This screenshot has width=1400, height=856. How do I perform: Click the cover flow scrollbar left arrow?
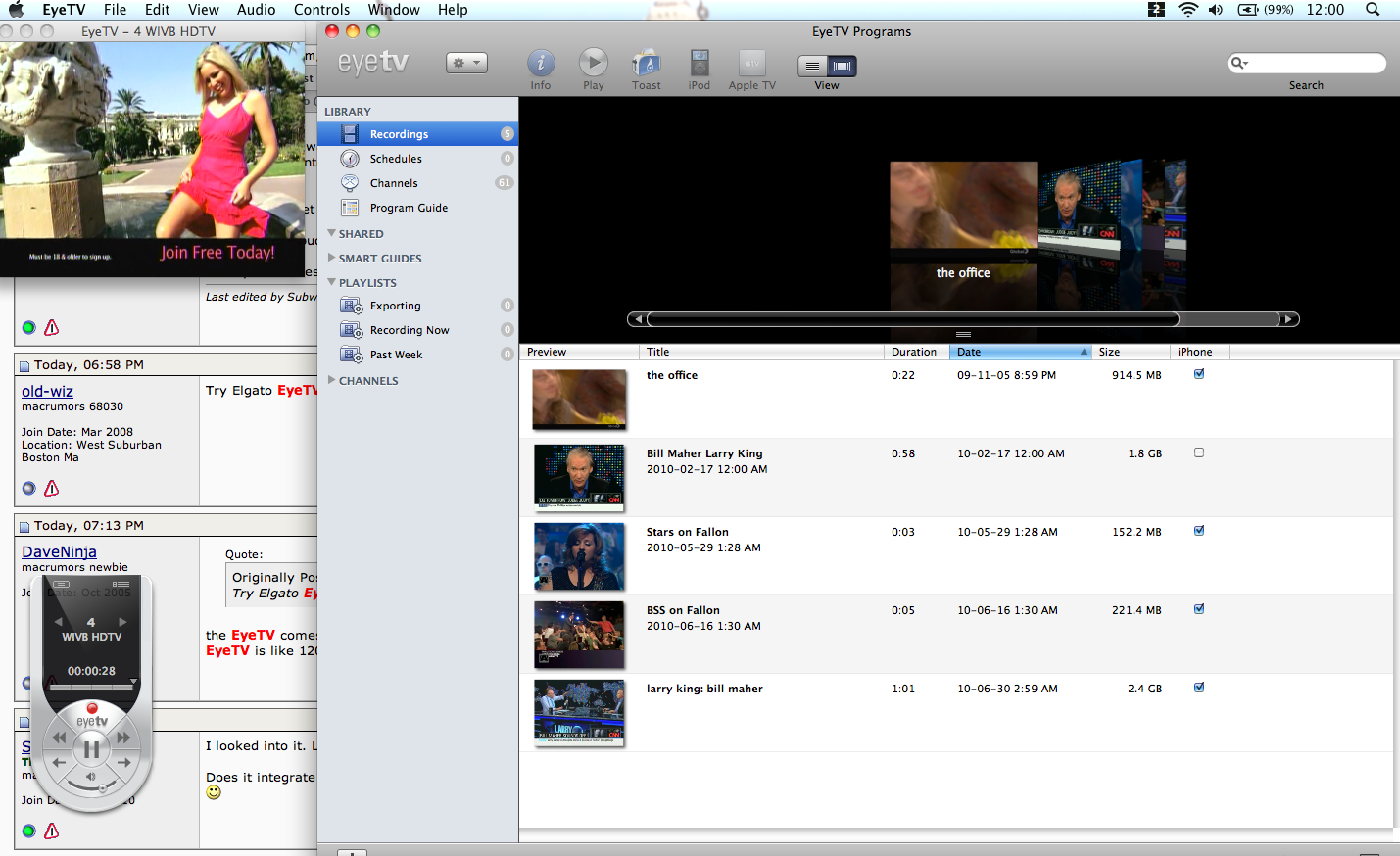(638, 319)
